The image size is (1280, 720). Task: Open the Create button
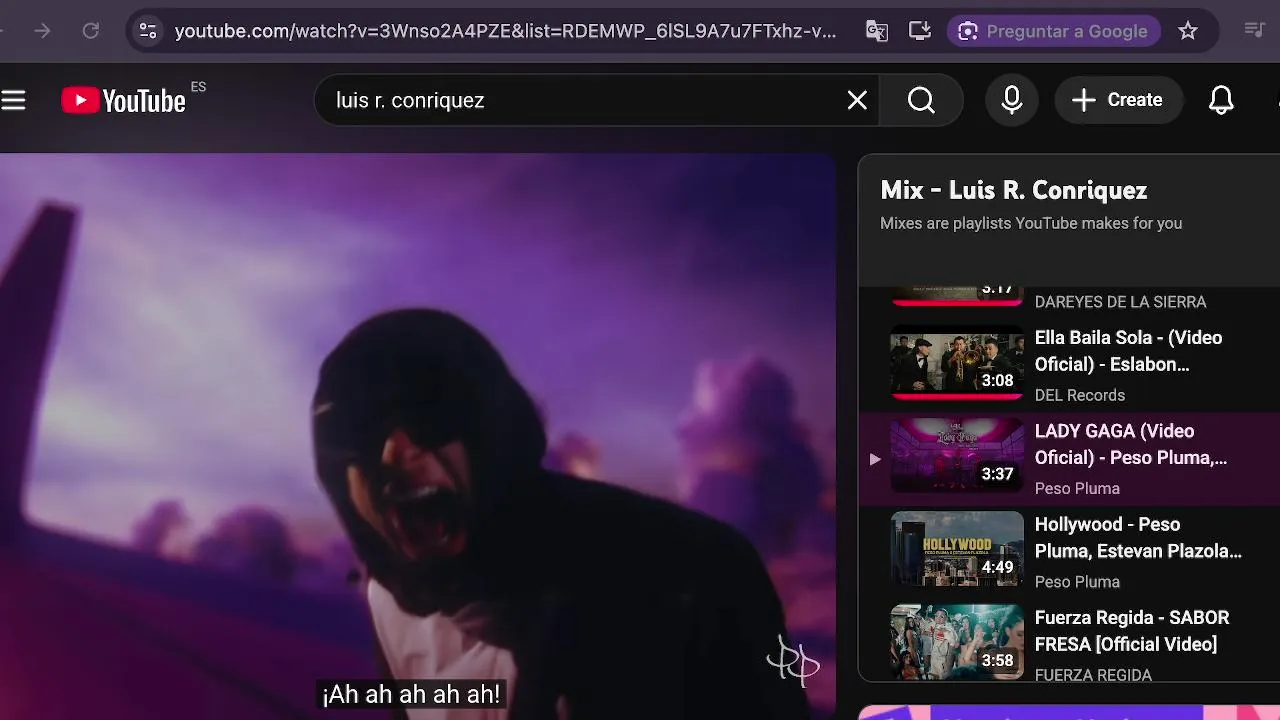coord(1117,100)
